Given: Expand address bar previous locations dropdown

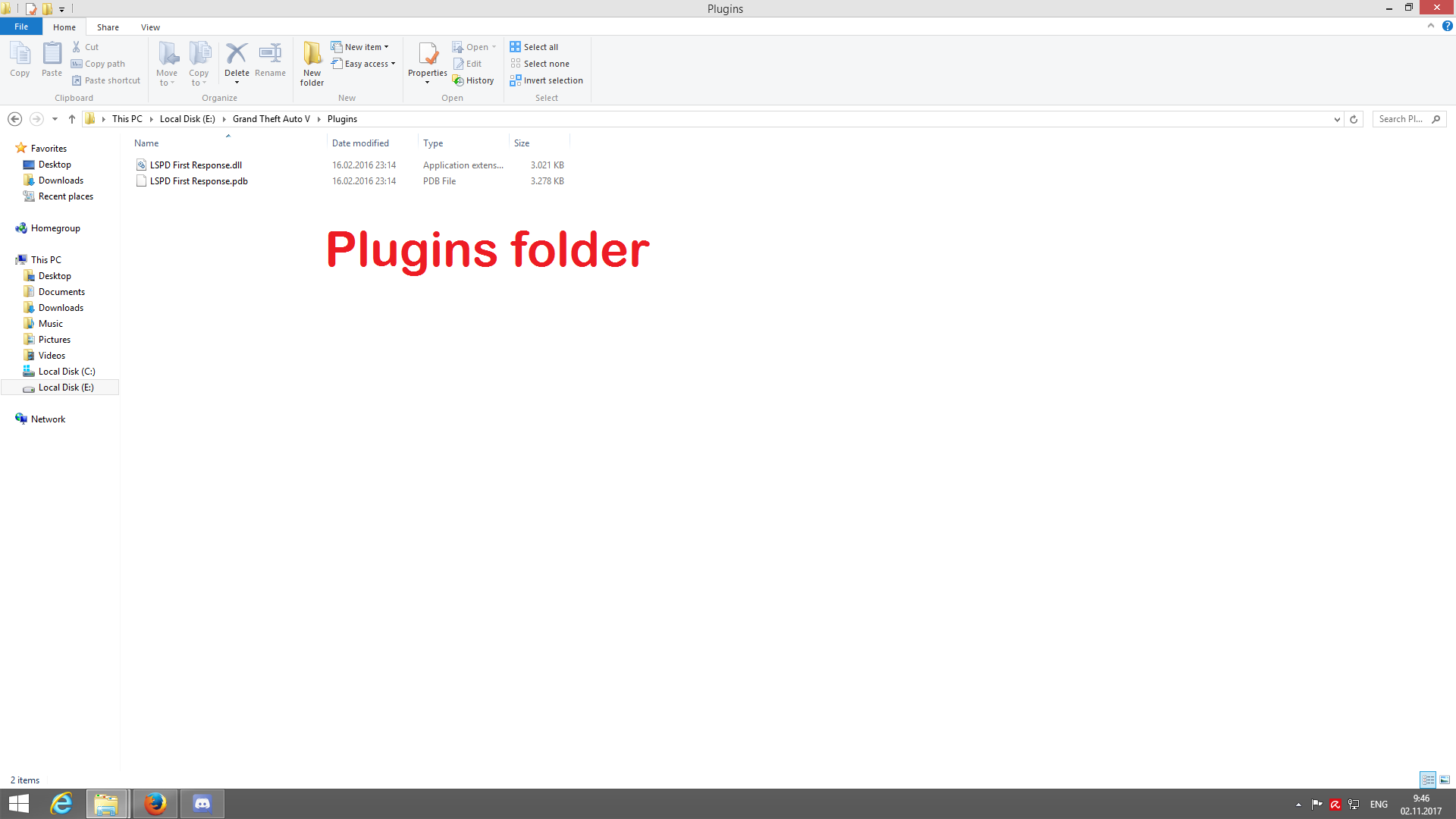Looking at the screenshot, I should (1337, 119).
